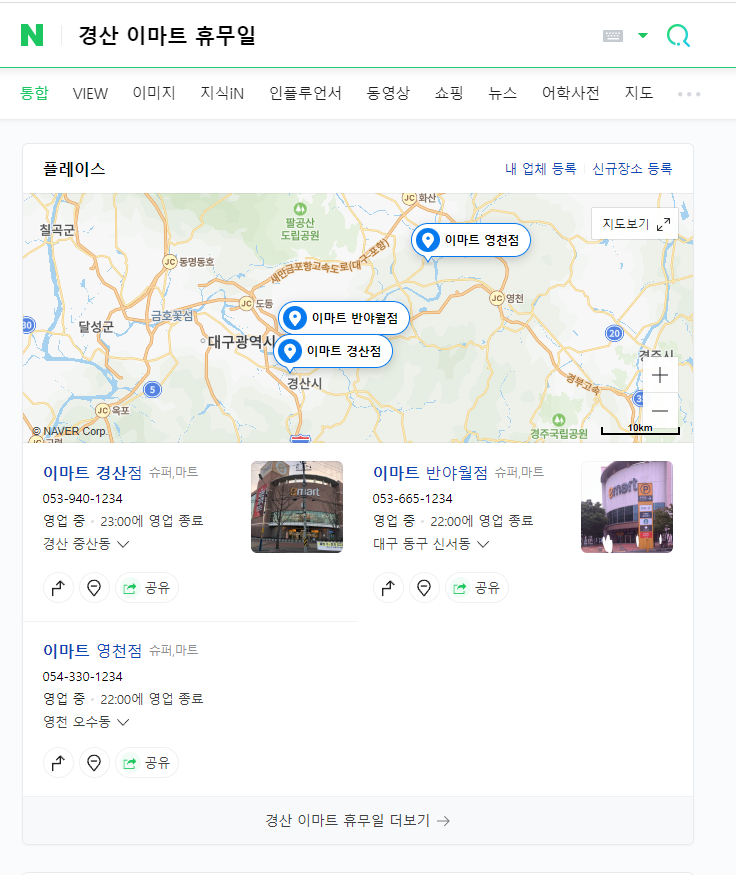736x875 pixels.
Task: Expand the 영천 오수동 address
Action: click(86, 722)
